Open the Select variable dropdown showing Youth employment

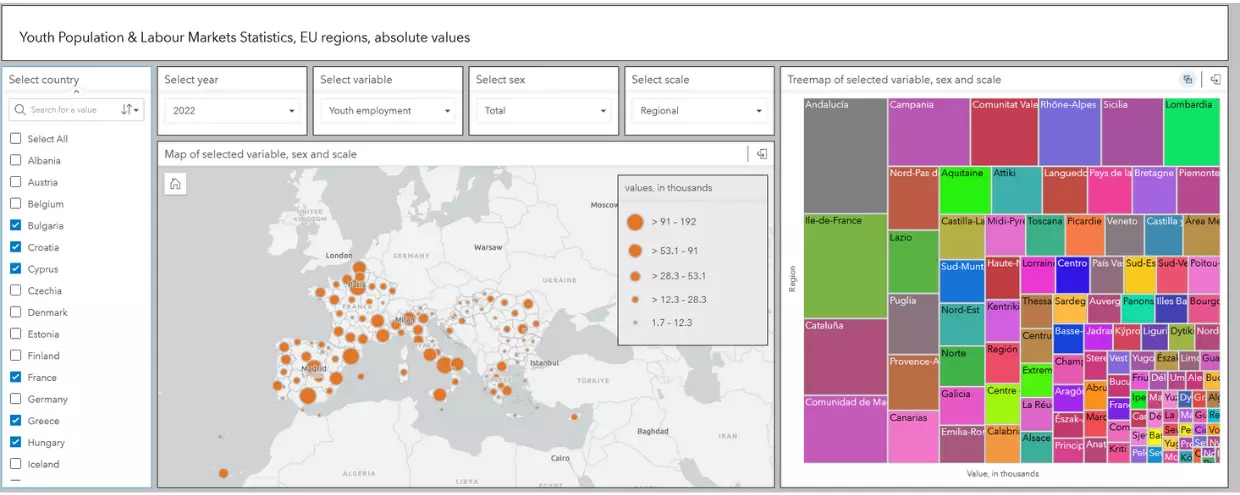tap(389, 111)
